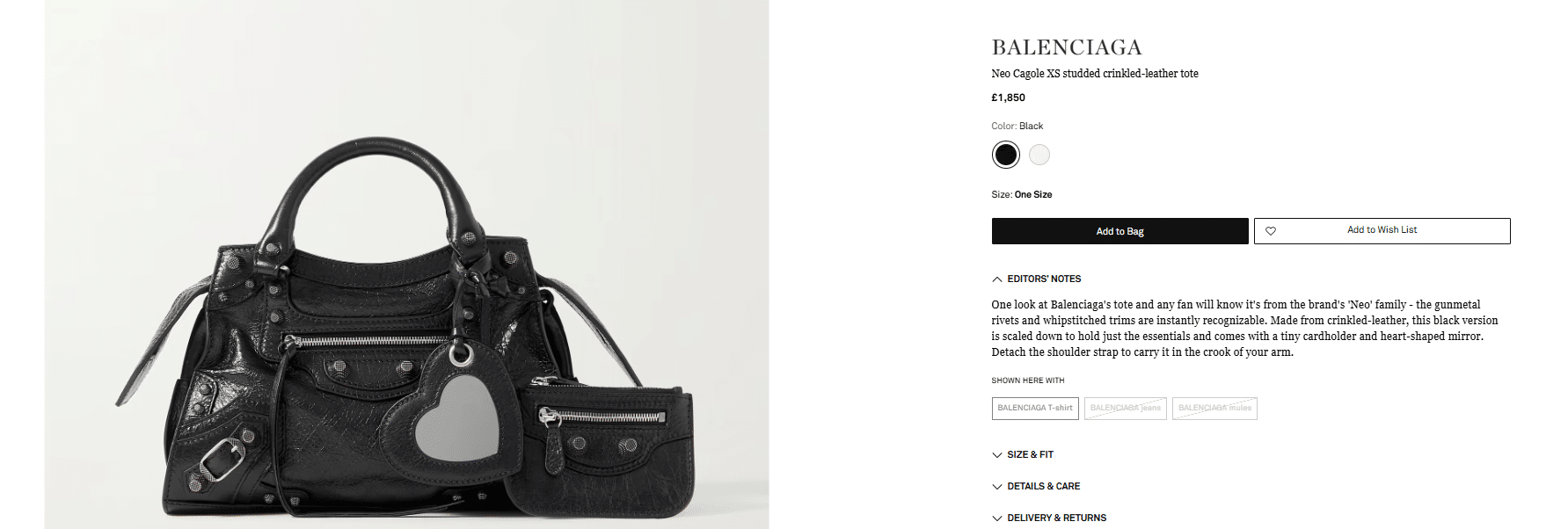Viewport: 1568px width, 529px height.
Task: Select the One Size option
Action: pyautogui.click(x=1033, y=194)
